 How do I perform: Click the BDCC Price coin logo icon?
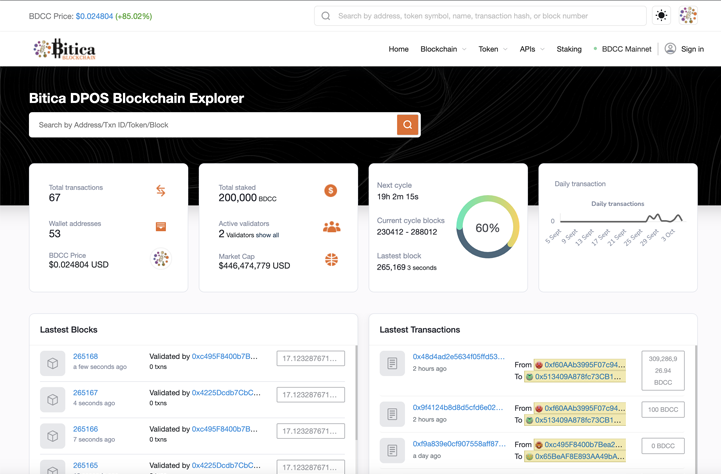(x=161, y=258)
